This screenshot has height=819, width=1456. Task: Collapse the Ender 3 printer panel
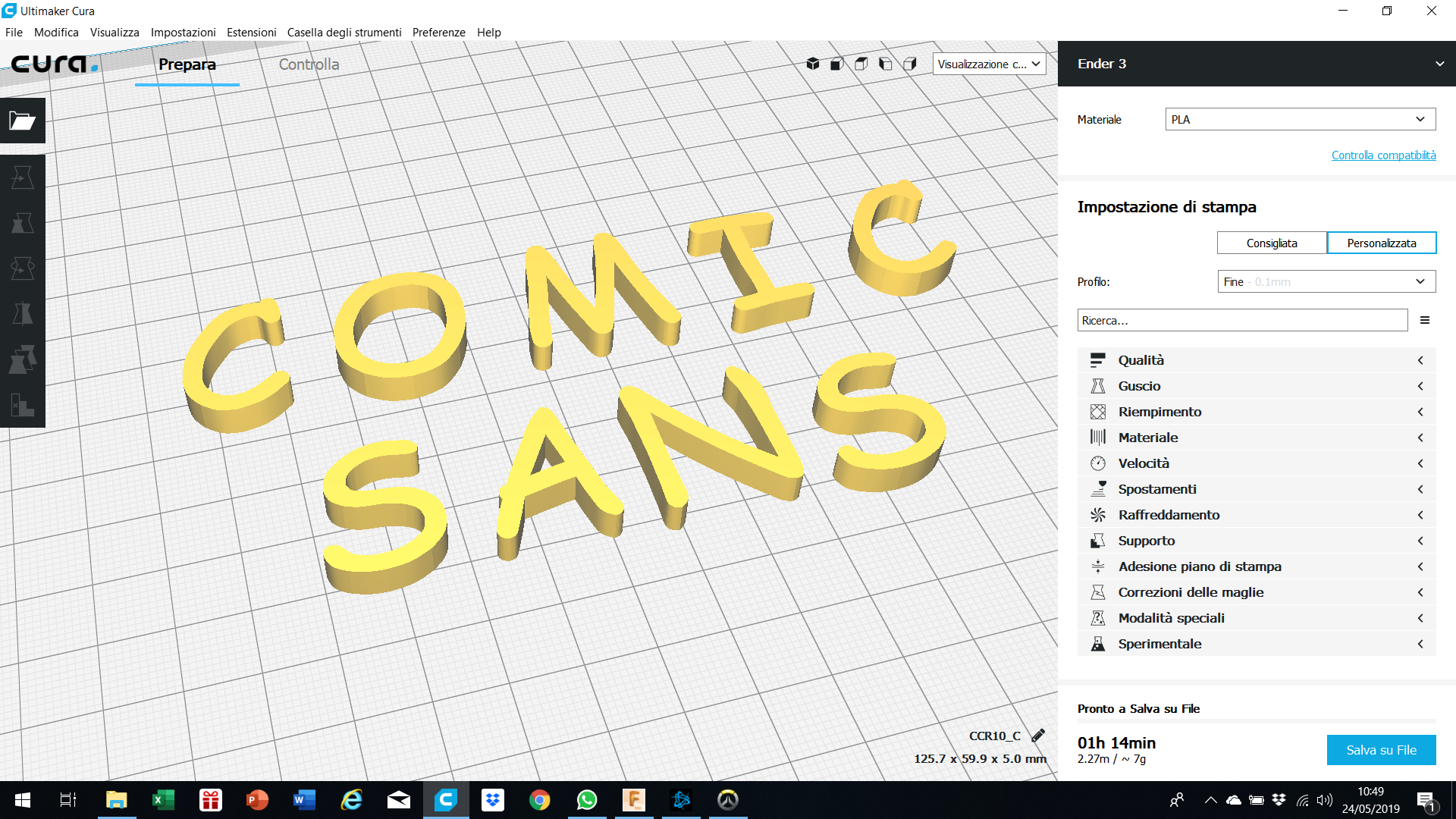[1439, 64]
